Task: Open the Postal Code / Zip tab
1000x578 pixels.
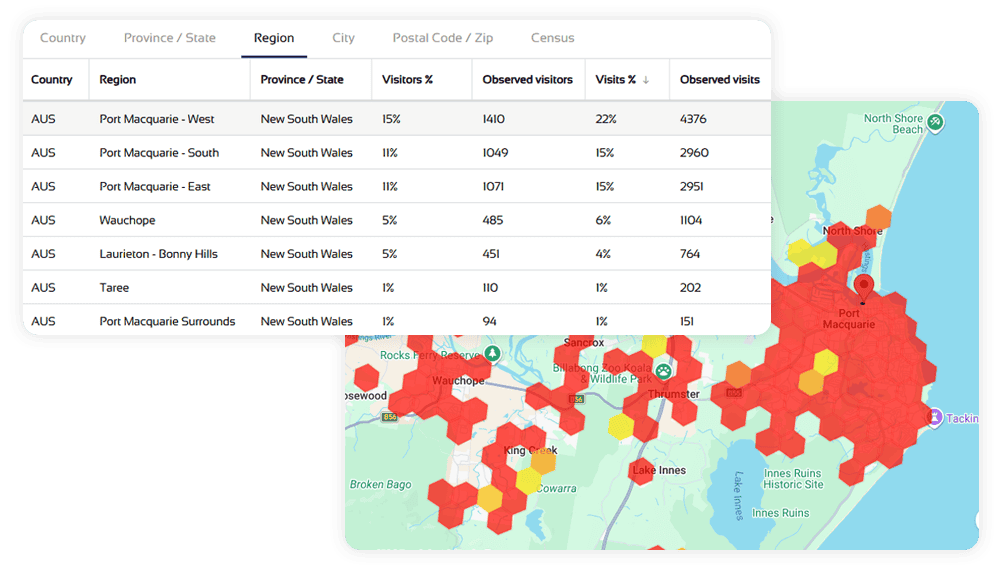Action: click(442, 38)
